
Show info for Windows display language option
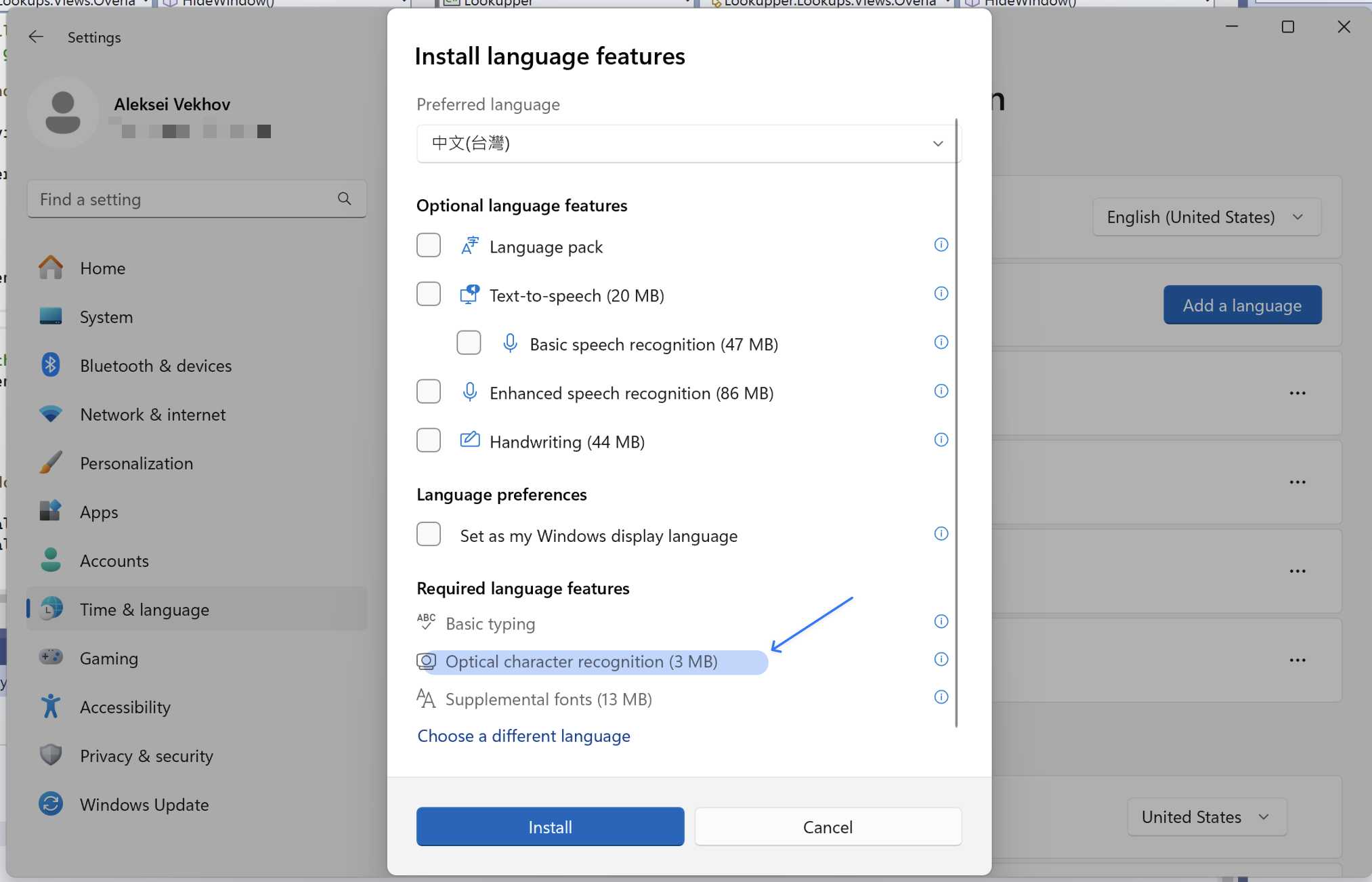[x=941, y=534]
